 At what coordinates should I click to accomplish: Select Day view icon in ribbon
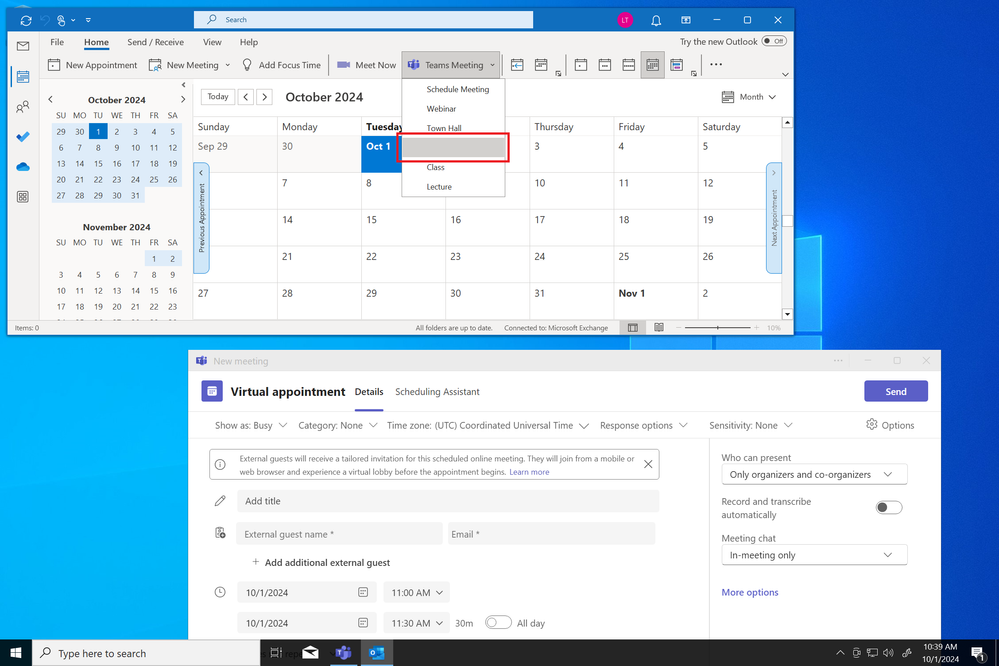(x=580, y=65)
